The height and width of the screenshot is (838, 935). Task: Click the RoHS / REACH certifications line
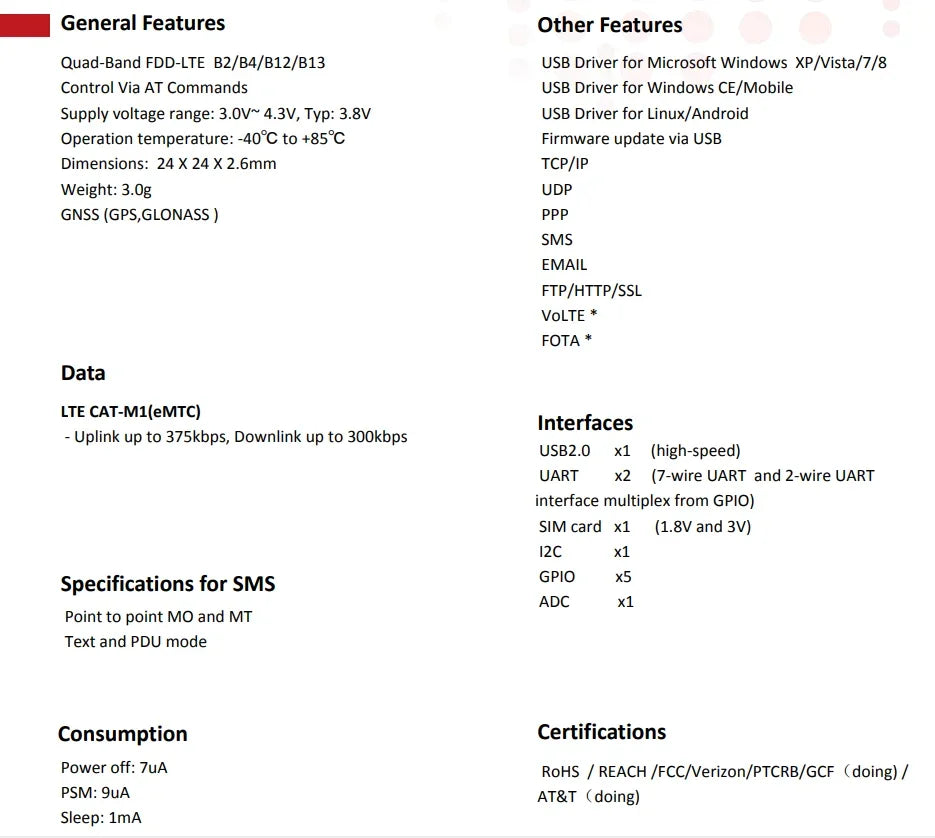click(723, 784)
